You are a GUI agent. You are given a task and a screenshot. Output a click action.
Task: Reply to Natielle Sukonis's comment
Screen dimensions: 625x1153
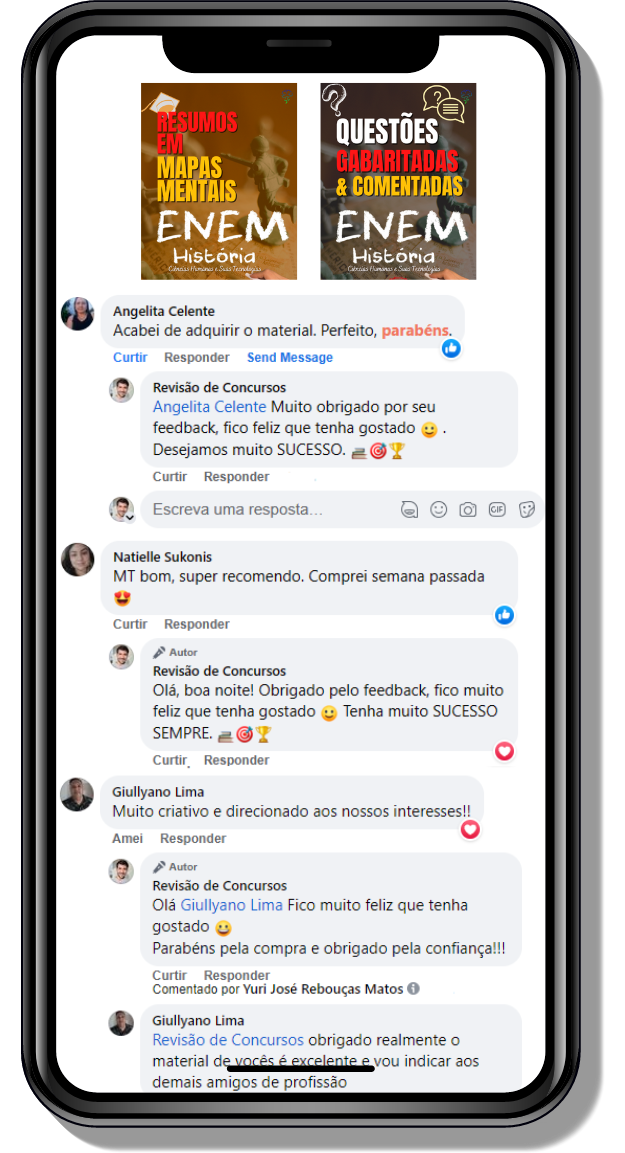click(x=196, y=624)
